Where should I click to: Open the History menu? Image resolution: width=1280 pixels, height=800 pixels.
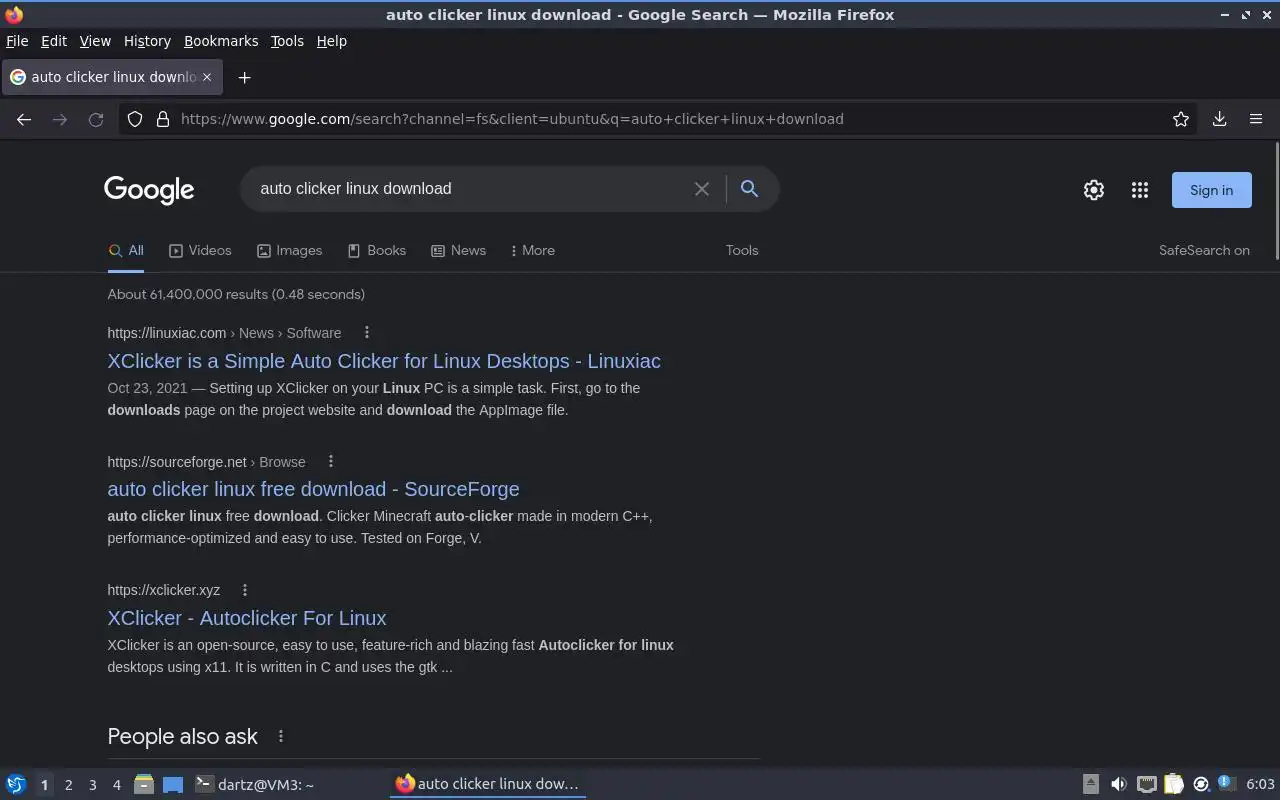[147, 41]
